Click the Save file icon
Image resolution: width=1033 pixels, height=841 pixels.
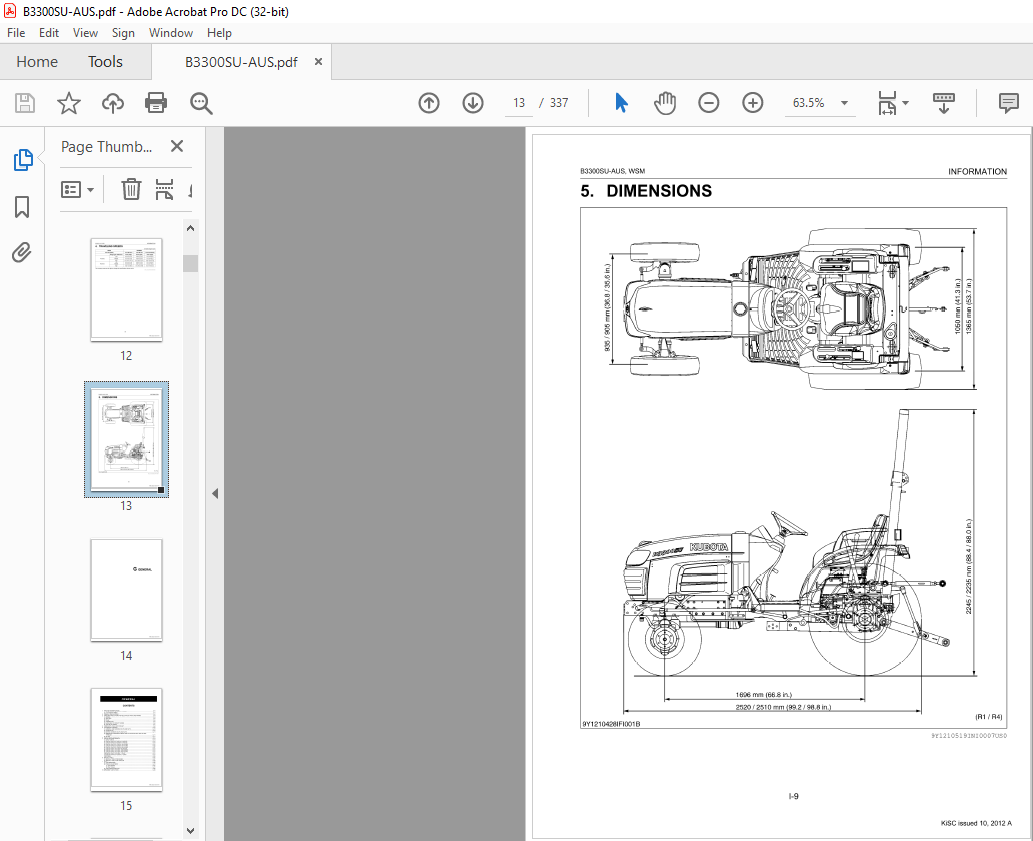(x=25, y=103)
